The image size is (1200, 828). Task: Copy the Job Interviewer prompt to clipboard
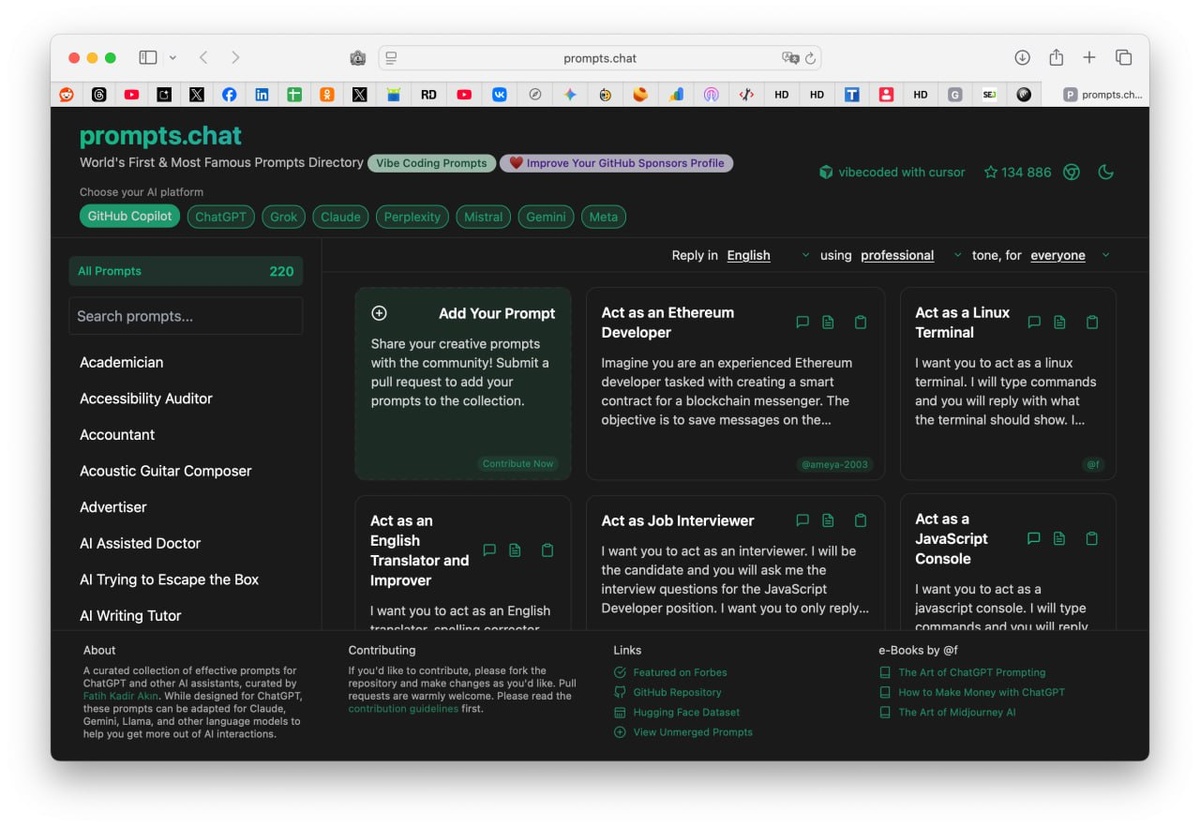coord(860,520)
